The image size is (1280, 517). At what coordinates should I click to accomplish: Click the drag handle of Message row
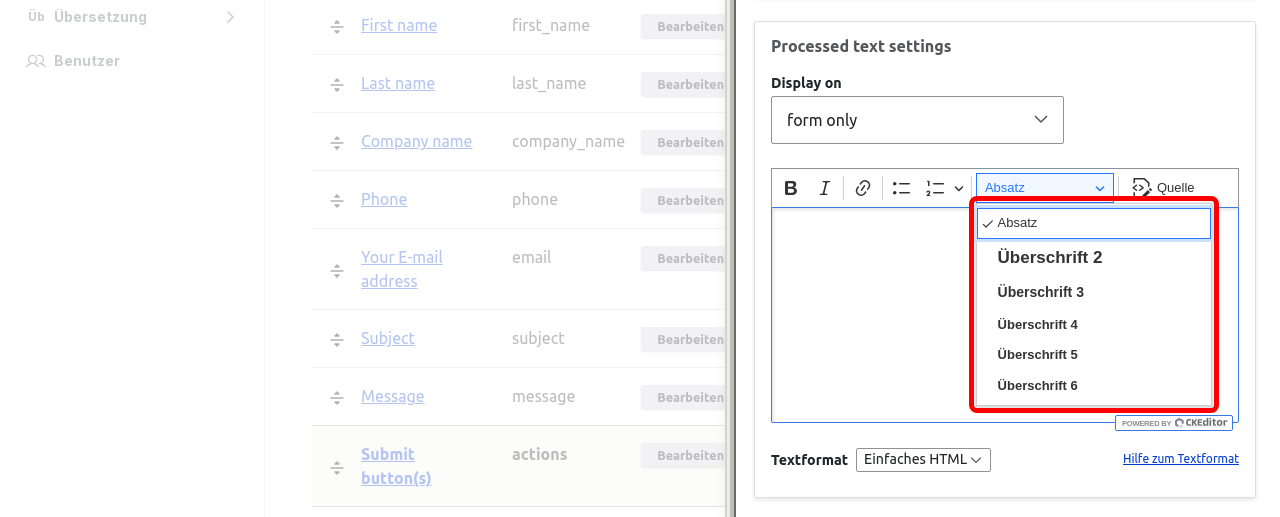click(337, 398)
